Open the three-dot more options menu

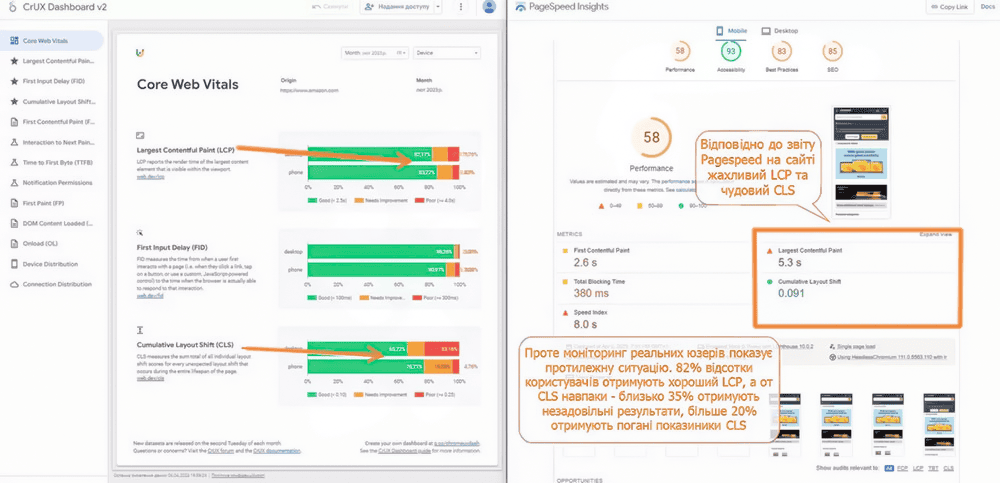461,7
